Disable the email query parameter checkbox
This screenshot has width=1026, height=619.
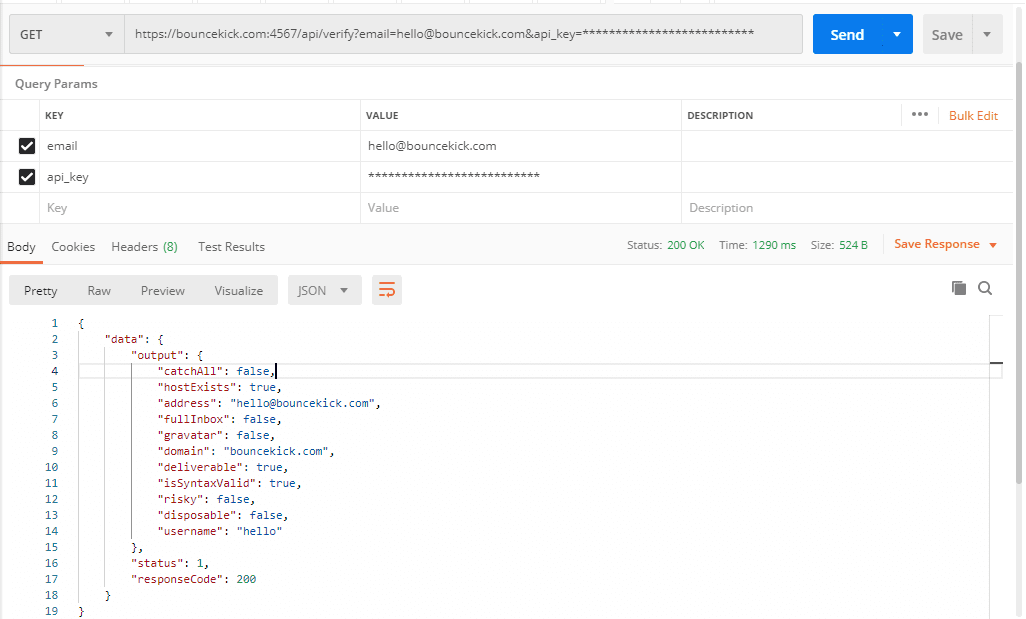click(x=25, y=145)
